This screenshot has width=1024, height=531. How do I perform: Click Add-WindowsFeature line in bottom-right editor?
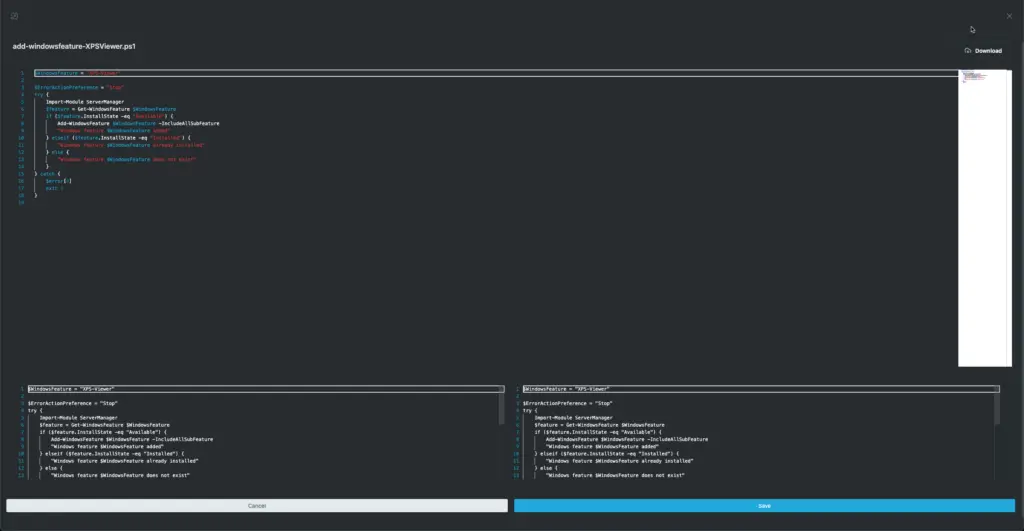pyautogui.click(x=627, y=439)
